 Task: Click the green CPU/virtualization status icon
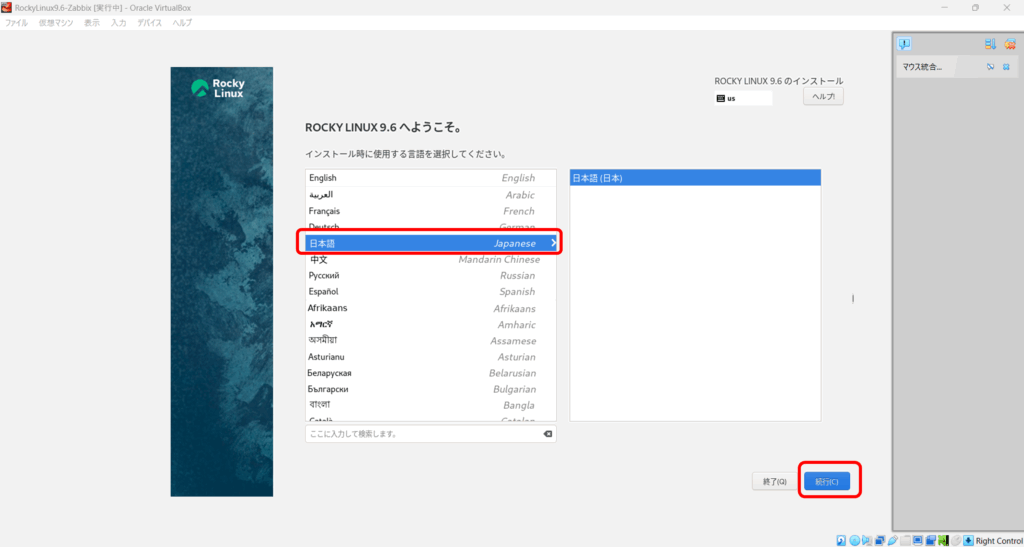click(943, 540)
